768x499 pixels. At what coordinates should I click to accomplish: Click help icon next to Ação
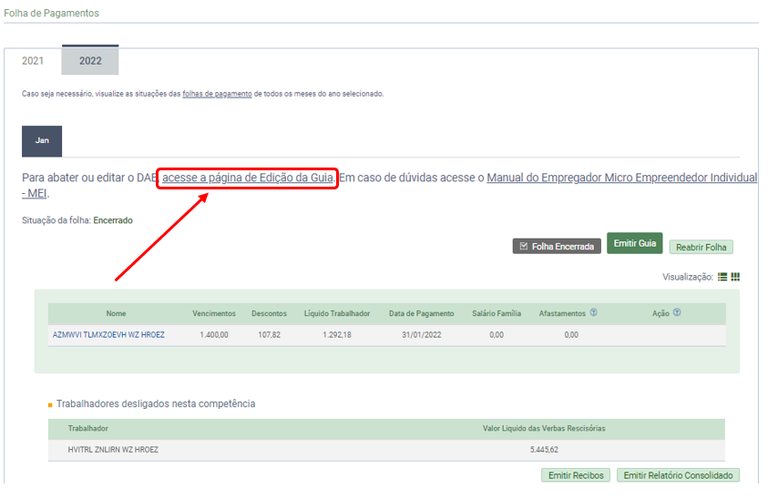coord(677,312)
